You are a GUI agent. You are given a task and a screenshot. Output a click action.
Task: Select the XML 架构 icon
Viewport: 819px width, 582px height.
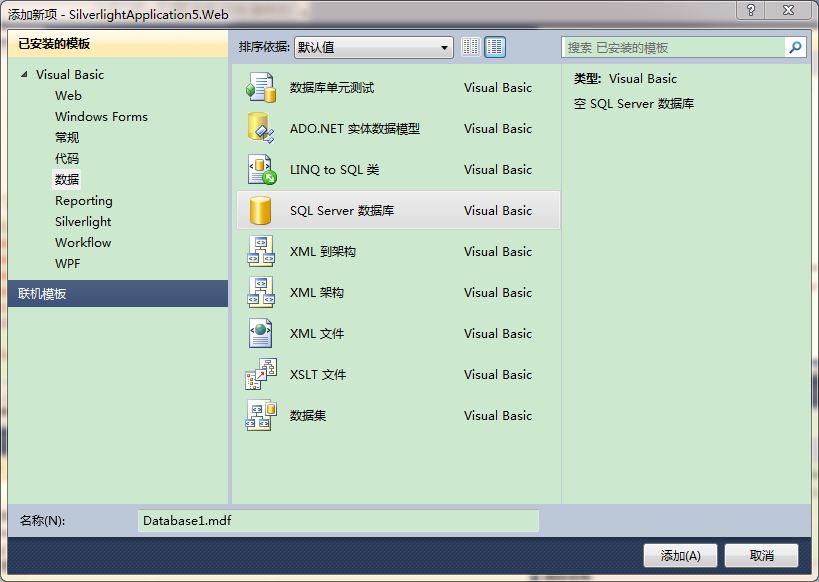tap(261, 293)
